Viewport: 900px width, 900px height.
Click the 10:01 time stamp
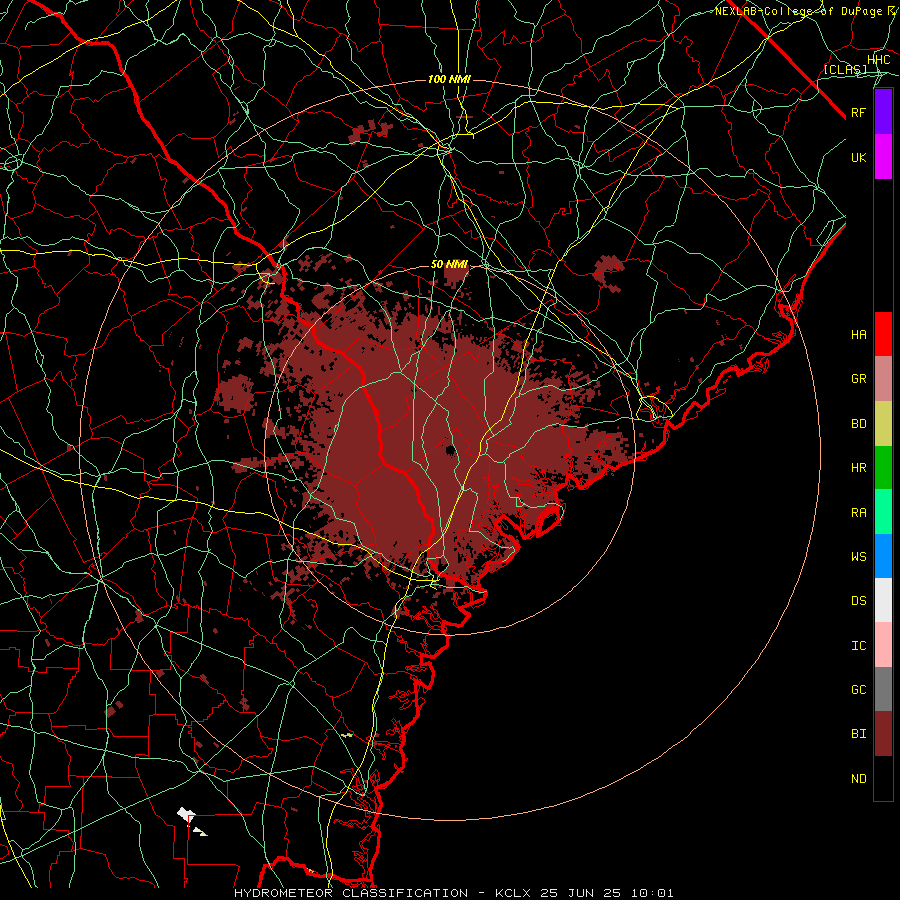[651, 893]
